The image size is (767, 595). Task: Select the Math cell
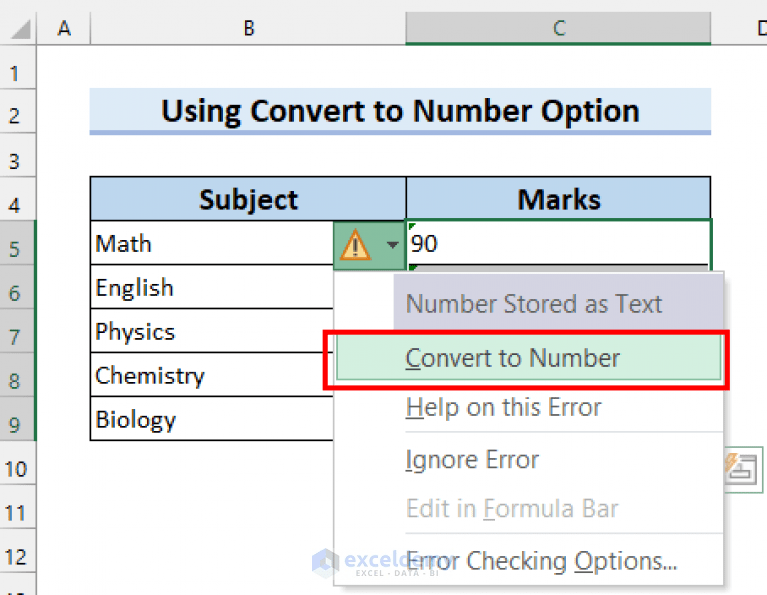(212, 243)
